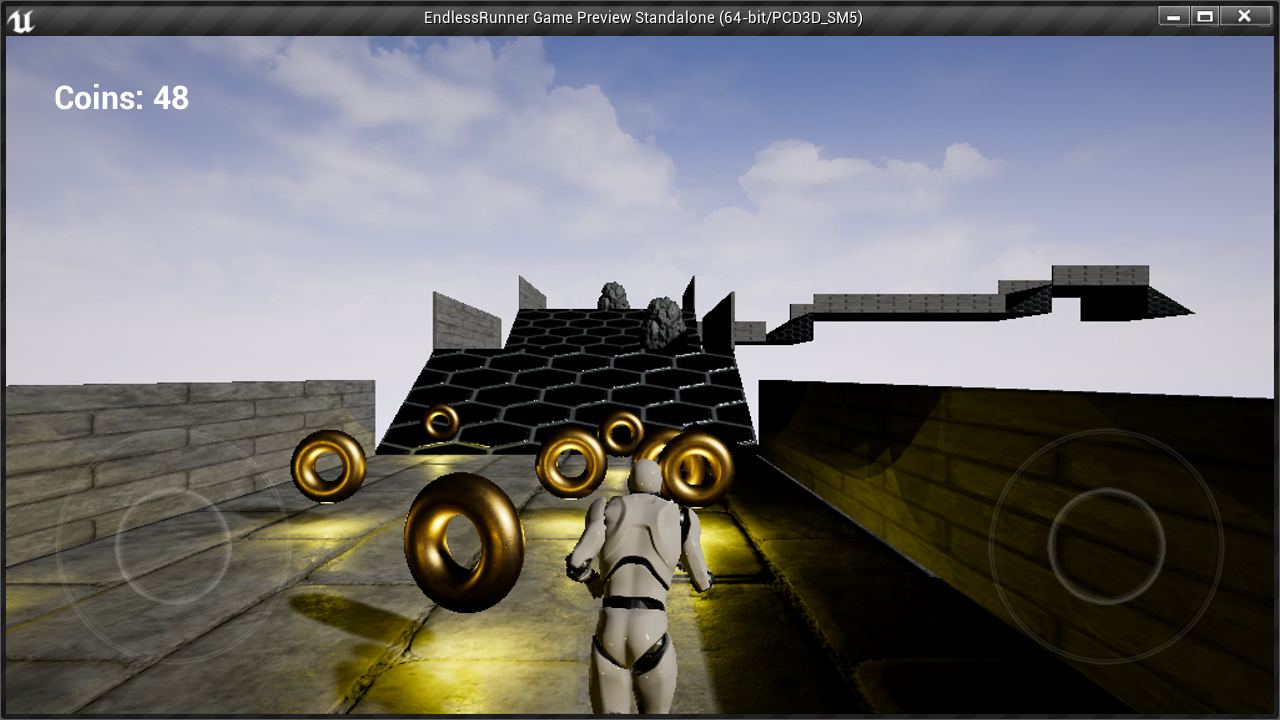The height and width of the screenshot is (720, 1280).
Task: Tap the left virtual joystick thumb
Action: pyautogui.click(x=173, y=546)
